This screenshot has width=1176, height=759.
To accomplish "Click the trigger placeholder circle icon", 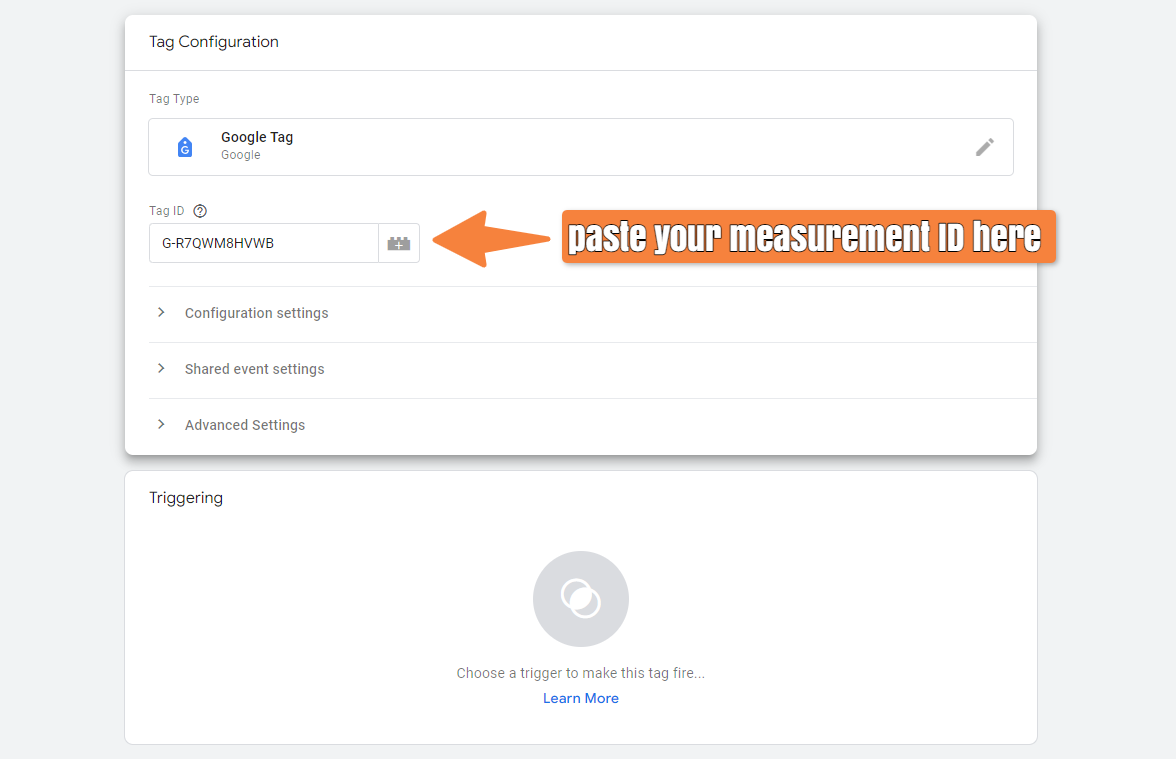I will pyautogui.click(x=580, y=598).
